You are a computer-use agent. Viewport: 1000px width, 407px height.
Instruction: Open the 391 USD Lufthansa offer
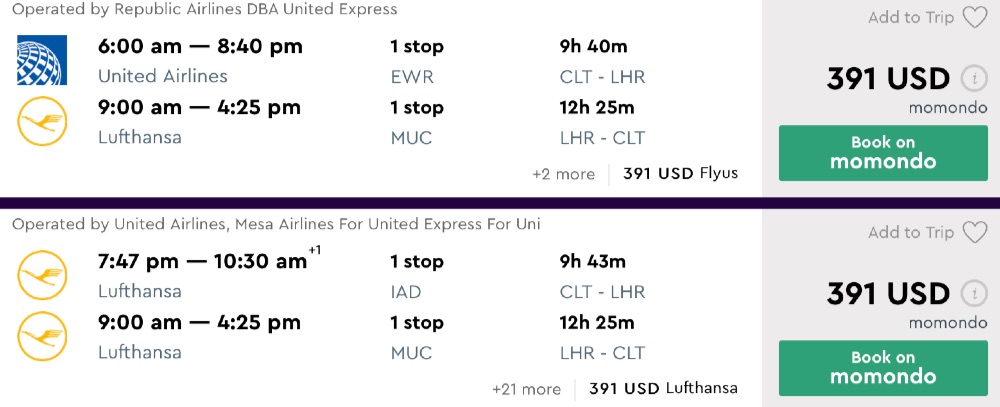pyautogui.click(x=663, y=389)
